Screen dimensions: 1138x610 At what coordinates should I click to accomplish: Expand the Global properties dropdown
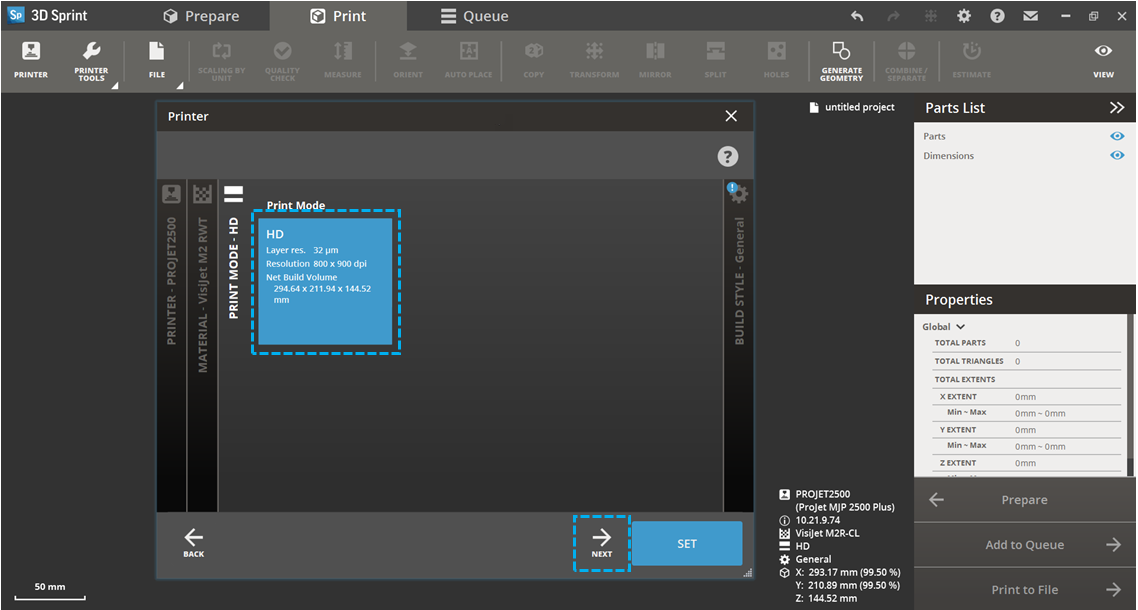tap(944, 327)
